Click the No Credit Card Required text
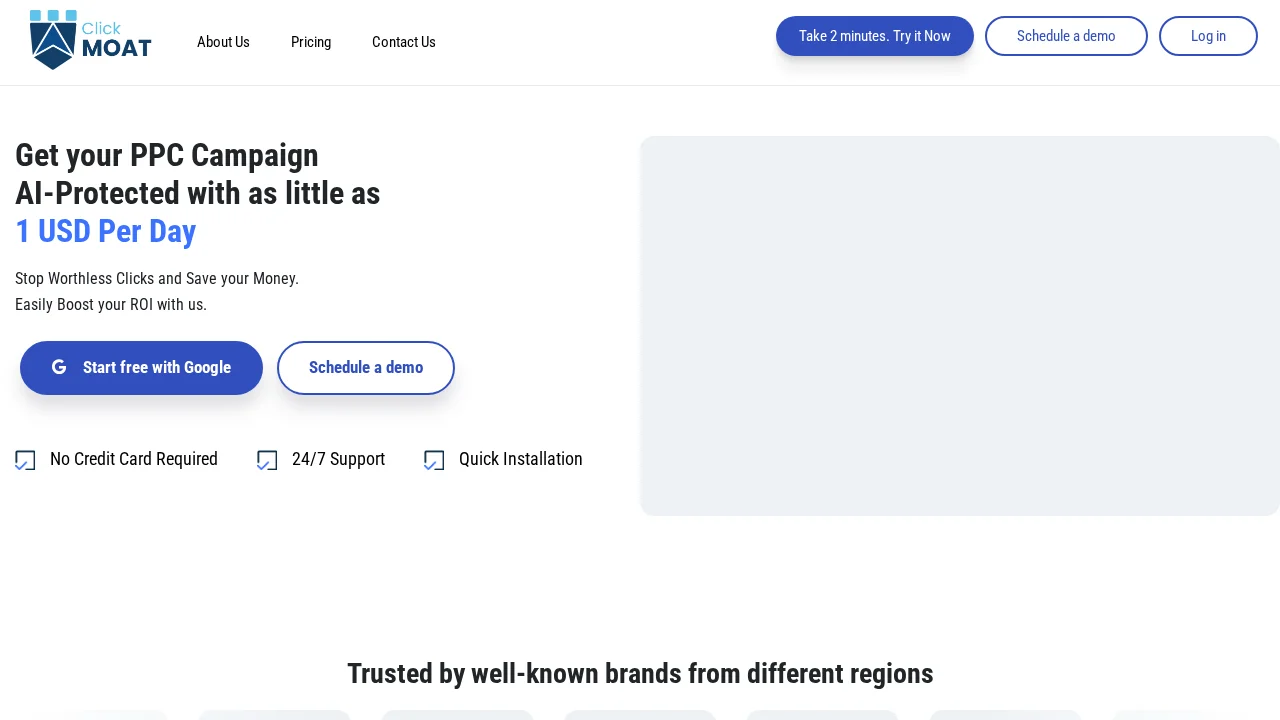1280x720 pixels. 134,459
